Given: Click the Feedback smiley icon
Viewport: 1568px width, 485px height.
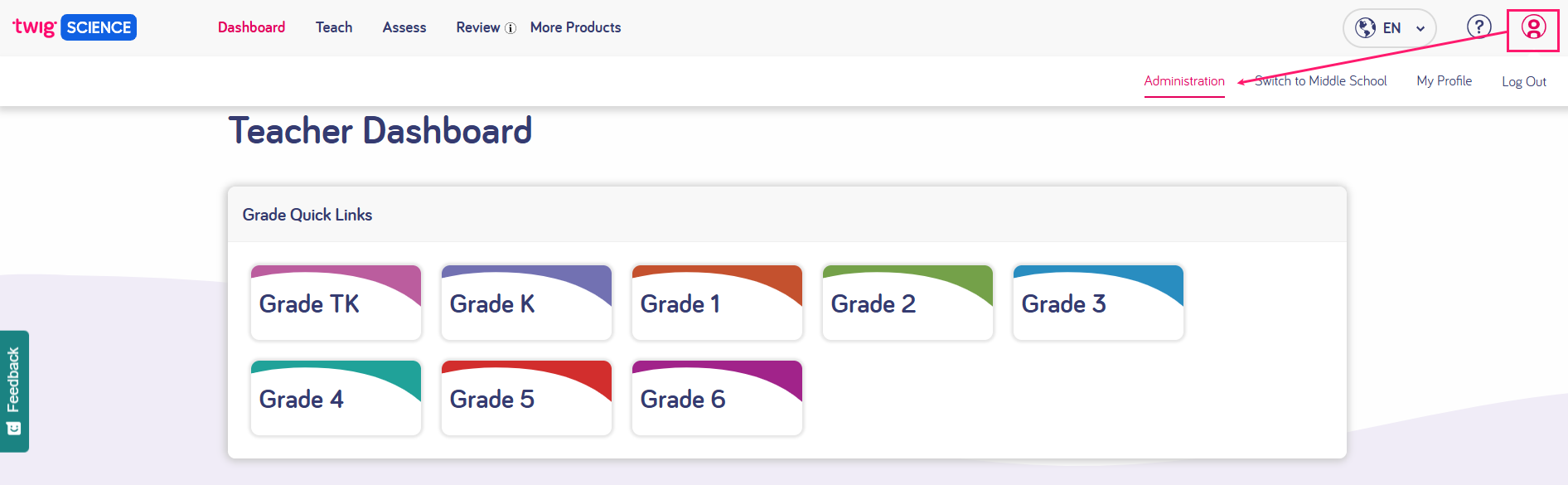Looking at the screenshot, I should click(13, 429).
